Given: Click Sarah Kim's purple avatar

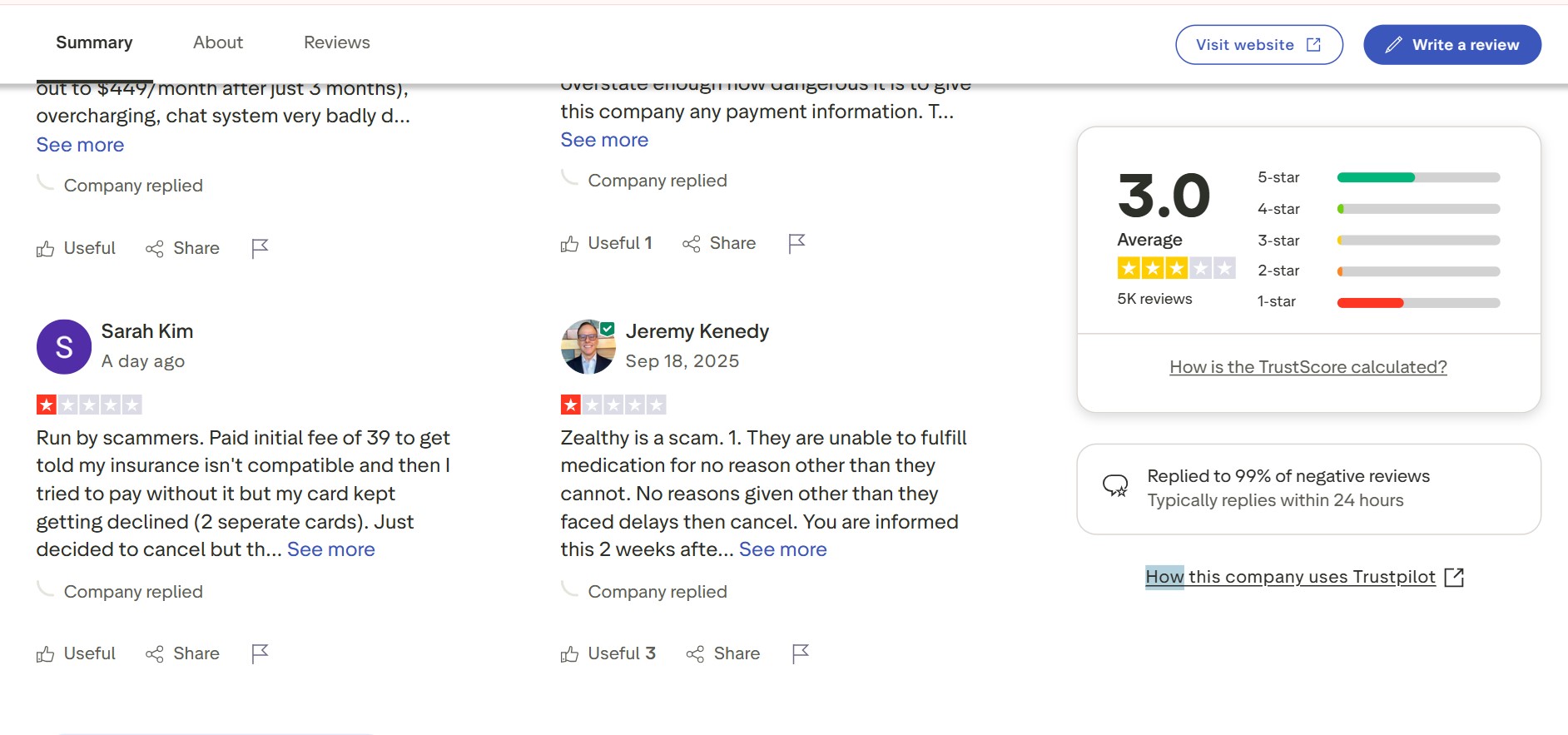Looking at the screenshot, I should 64,347.
